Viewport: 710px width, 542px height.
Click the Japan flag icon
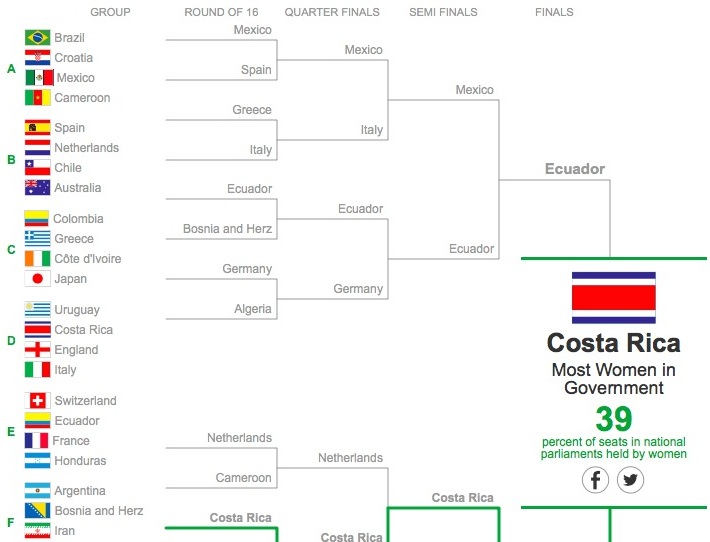pos(38,279)
